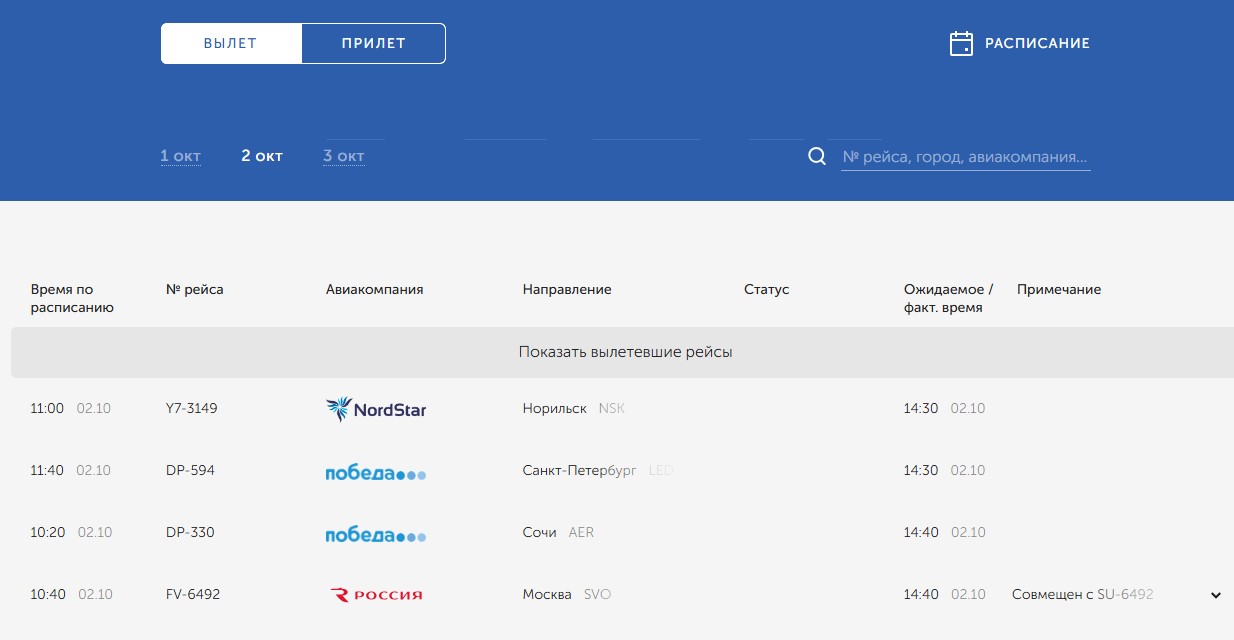The image size is (1234, 640).
Task: Click expected time 14:40 for Сочи flight
Action: coord(921,532)
